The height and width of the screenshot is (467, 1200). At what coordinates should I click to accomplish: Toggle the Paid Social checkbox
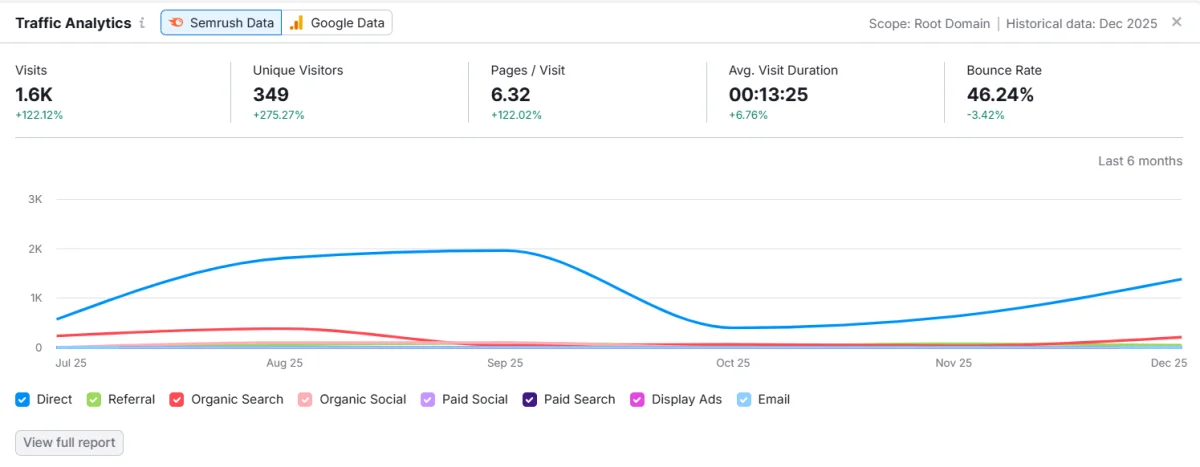tap(427, 399)
